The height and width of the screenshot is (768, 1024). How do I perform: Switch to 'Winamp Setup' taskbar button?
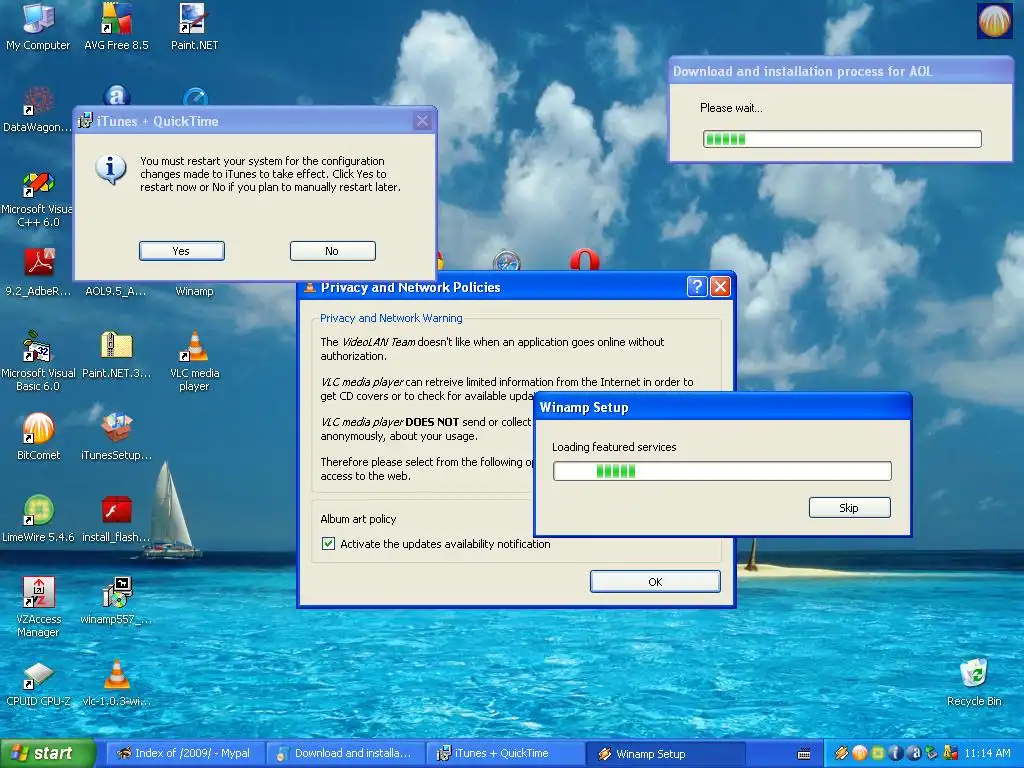click(665, 754)
